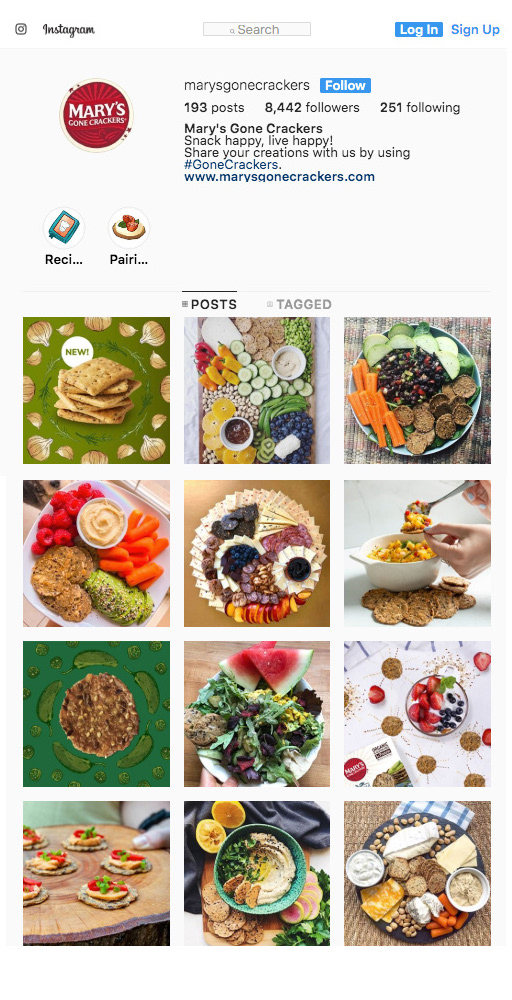
Task: Visit www.marysgonecrackers.com link
Action: click(279, 177)
